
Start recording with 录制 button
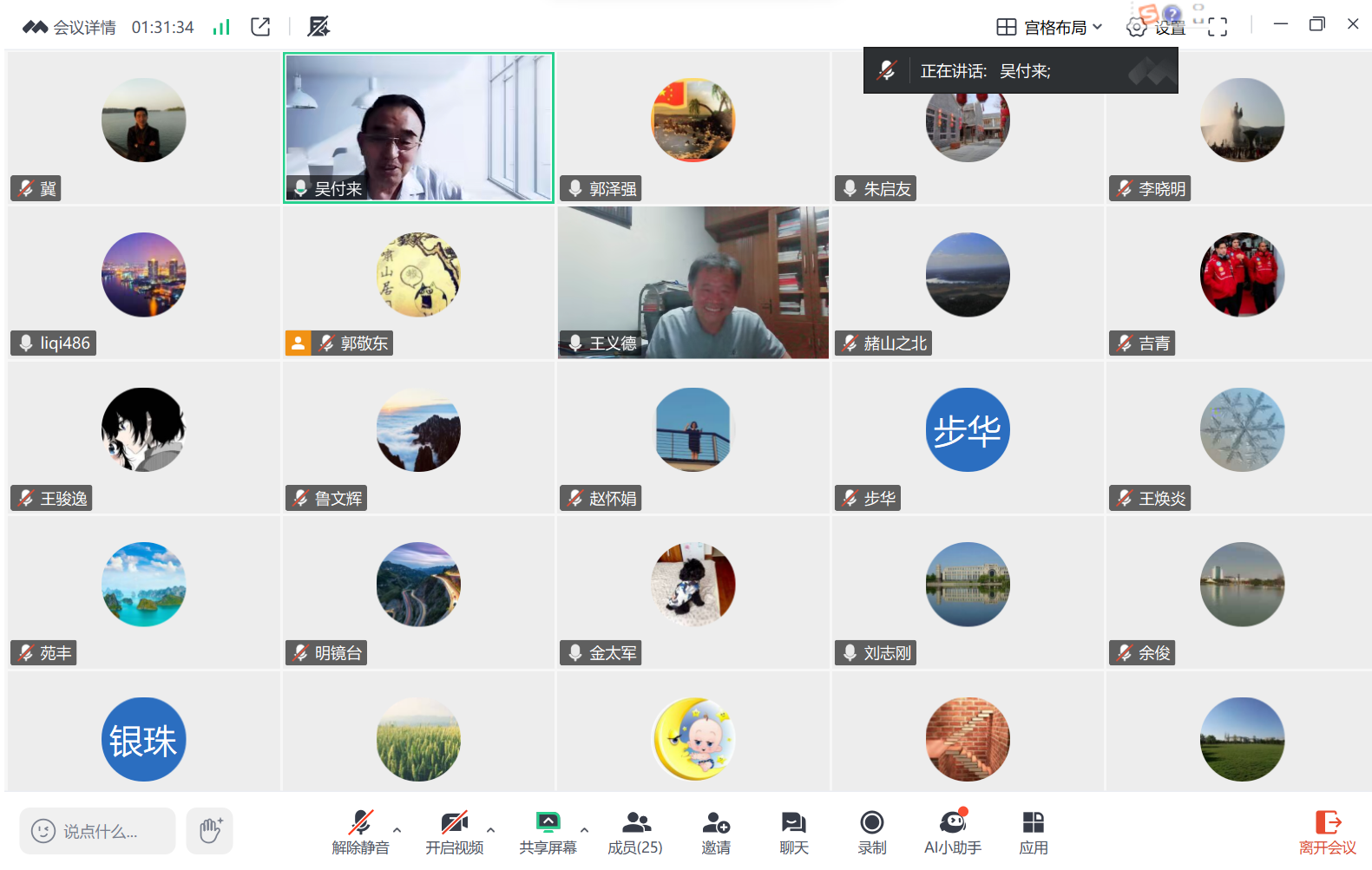(x=871, y=832)
